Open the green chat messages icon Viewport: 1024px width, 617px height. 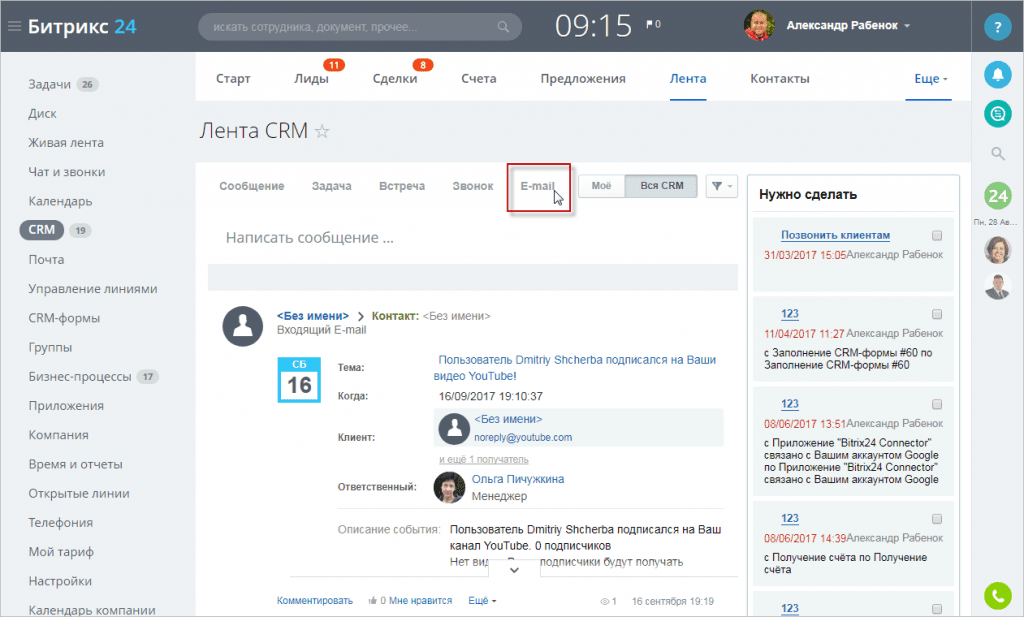[x=997, y=114]
